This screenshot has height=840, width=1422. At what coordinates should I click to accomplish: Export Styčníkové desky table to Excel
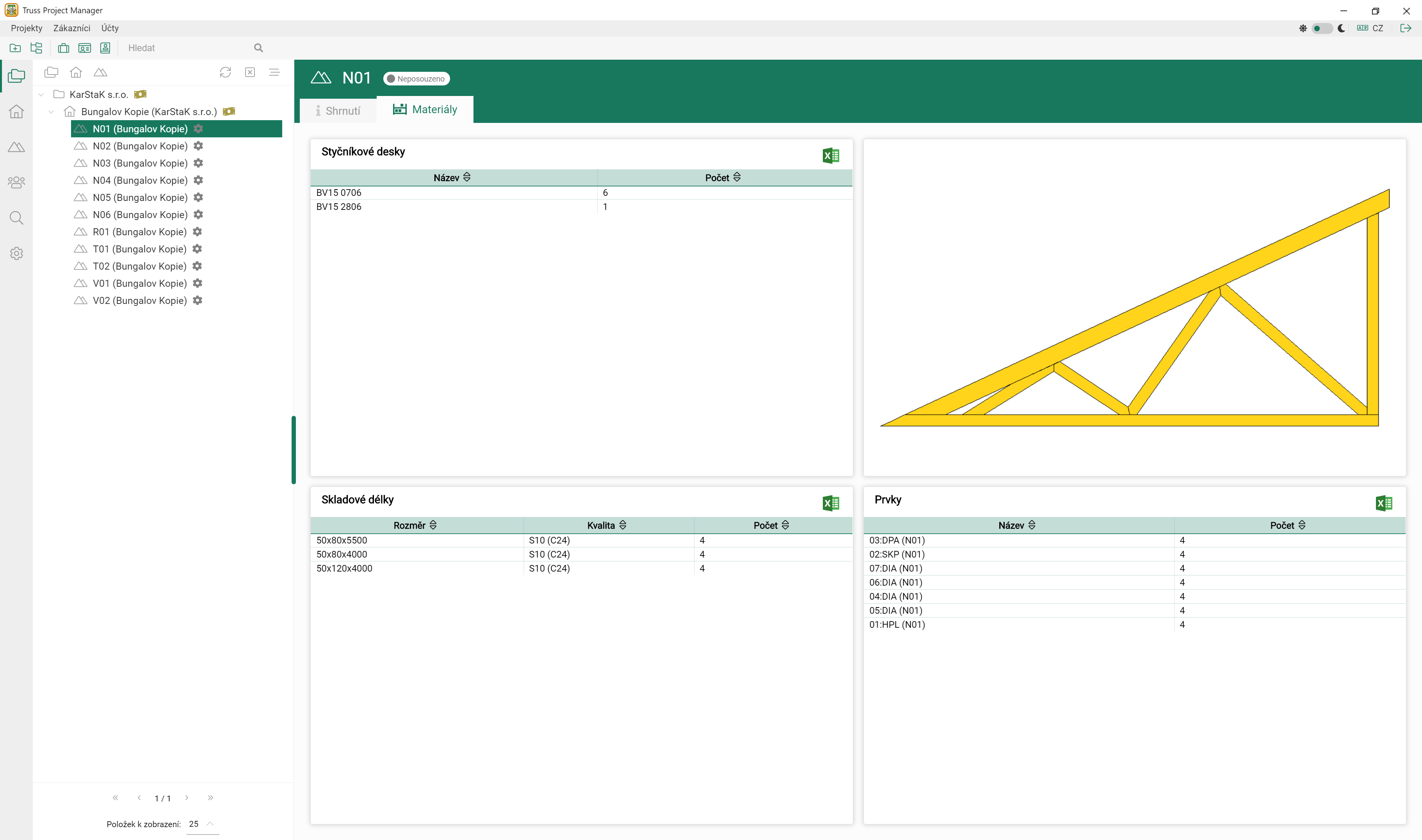(x=831, y=155)
